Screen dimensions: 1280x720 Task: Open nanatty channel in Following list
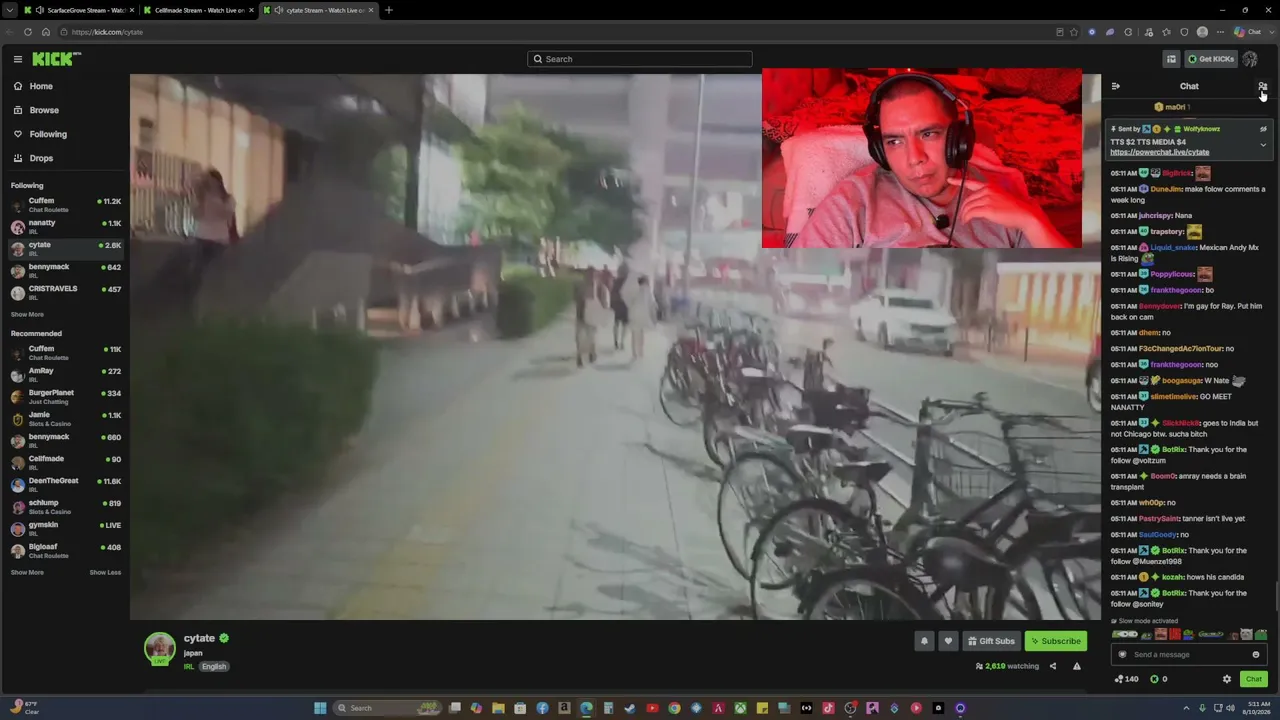click(66, 227)
